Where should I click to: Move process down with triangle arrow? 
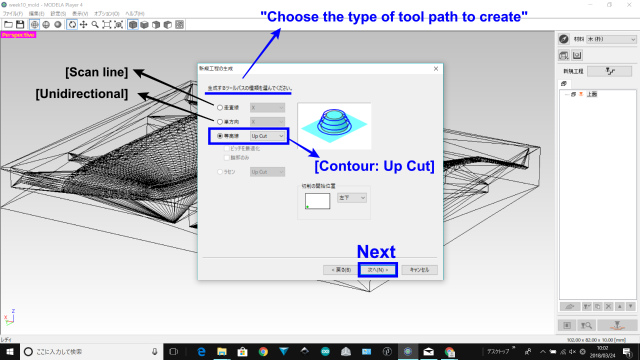pyautogui.click(x=631, y=306)
